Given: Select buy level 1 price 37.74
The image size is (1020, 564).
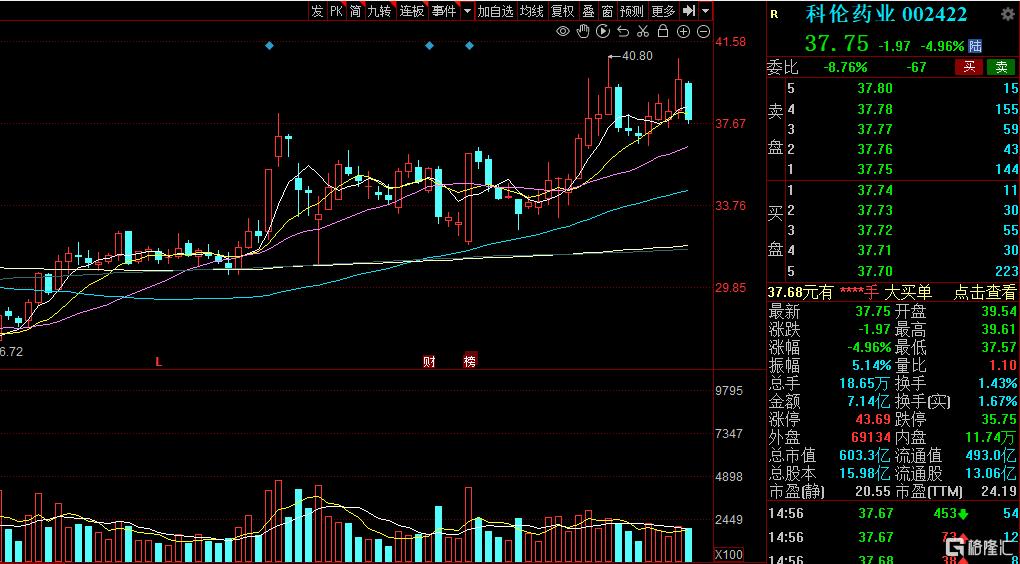Looking at the screenshot, I should [875, 190].
